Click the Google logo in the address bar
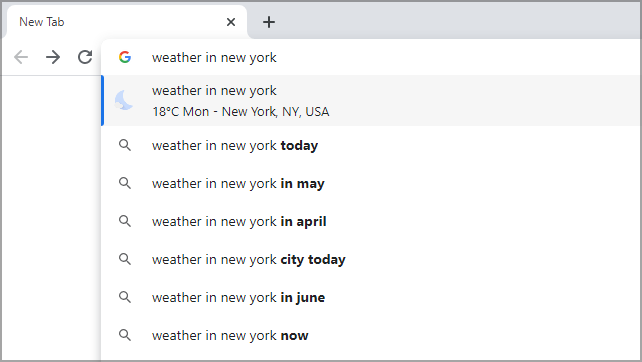The height and width of the screenshot is (362, 642). coord(125,57)
